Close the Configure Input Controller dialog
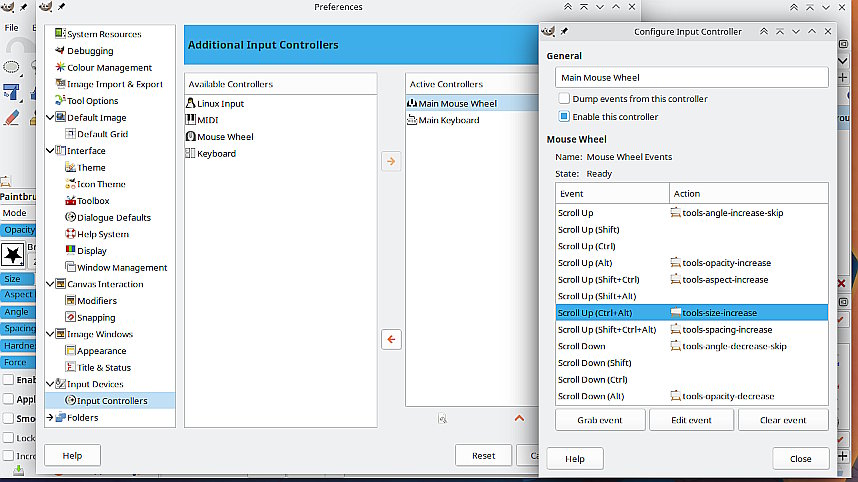 (x=801, y=458)
